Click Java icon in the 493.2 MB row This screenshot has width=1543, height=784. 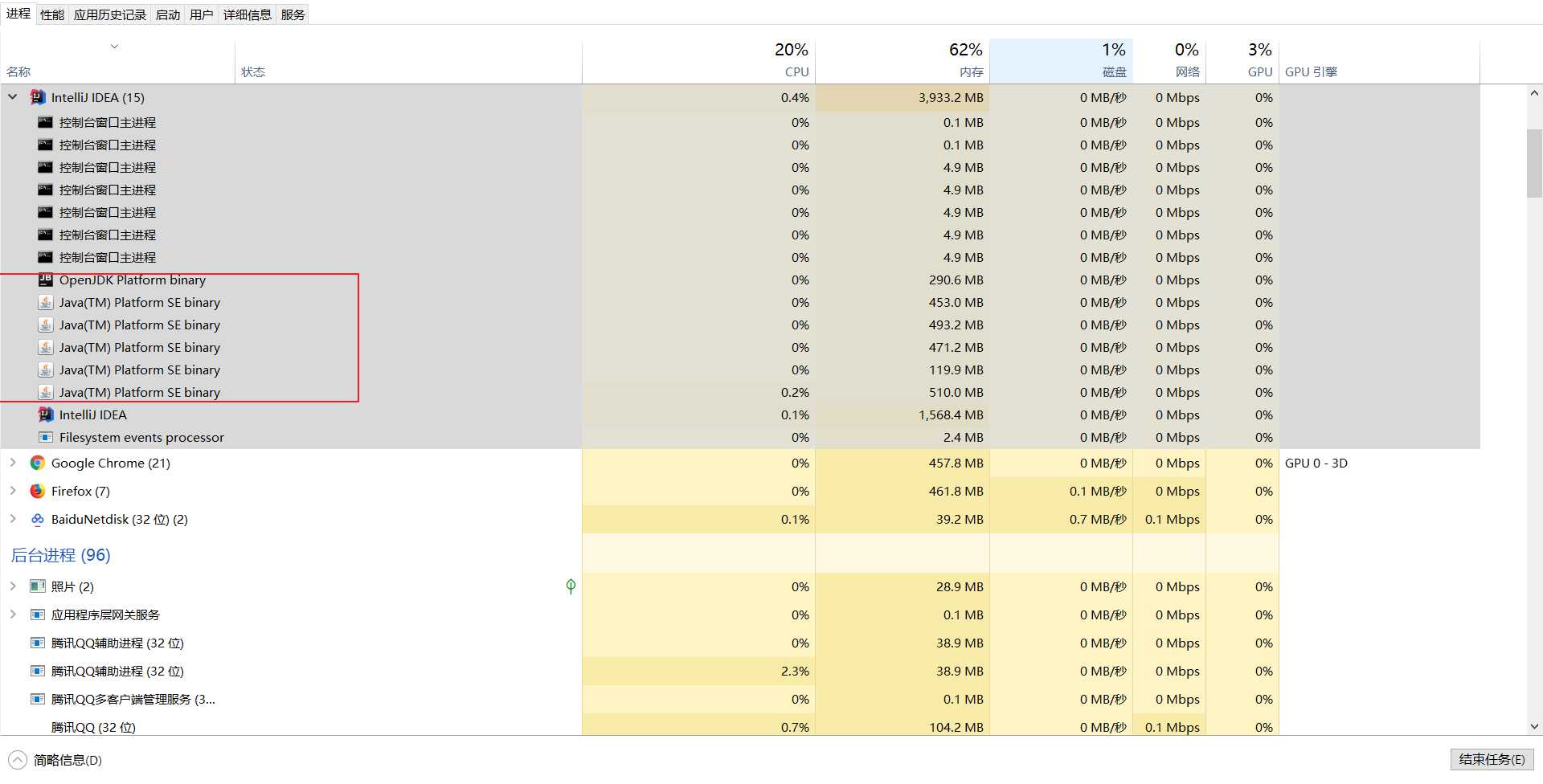click(46, 325)
